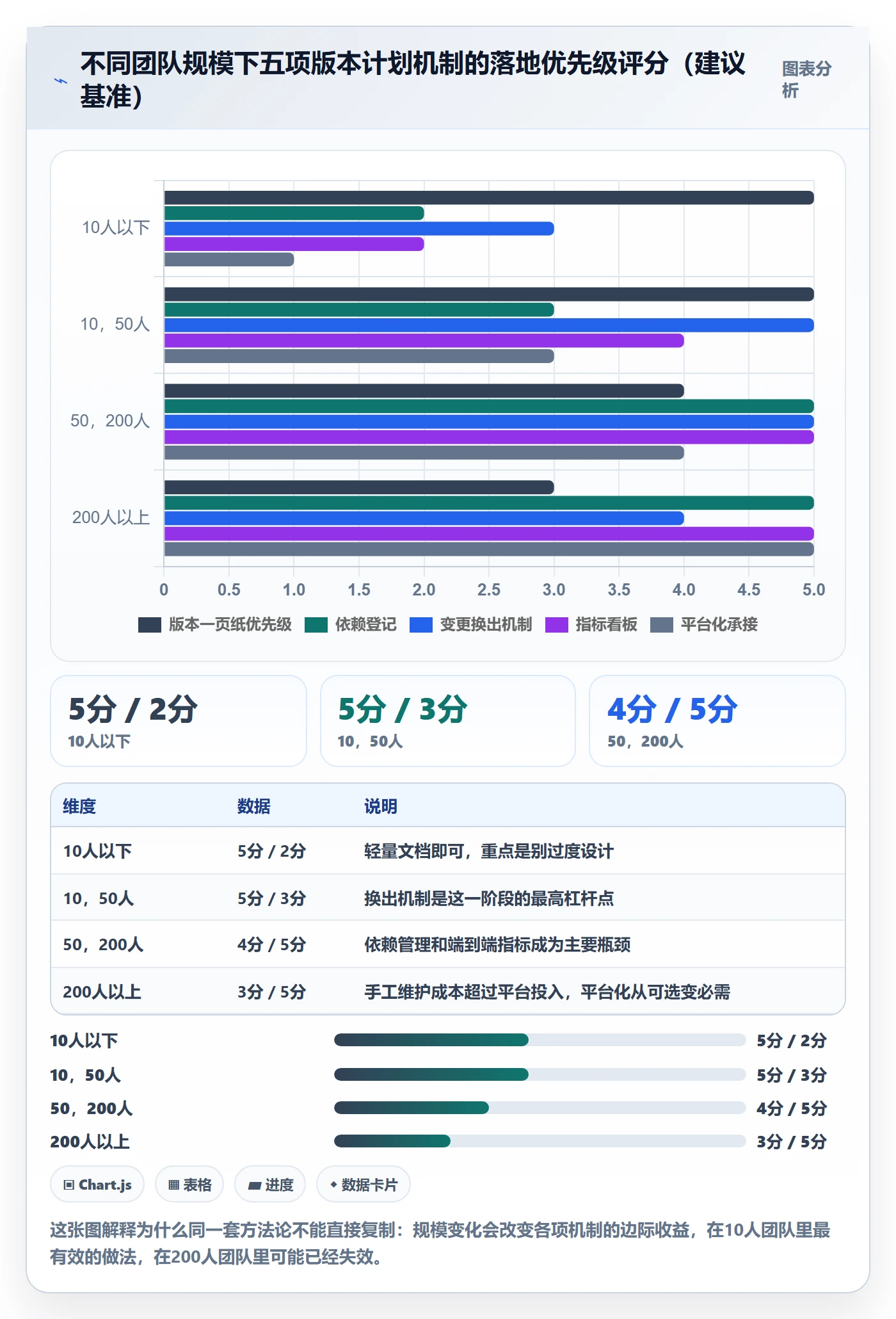Image resolution: width=896 pixels, height=1319 pixels.
Task: Click the 2.5 x-axis tick label
Action: 489,590
